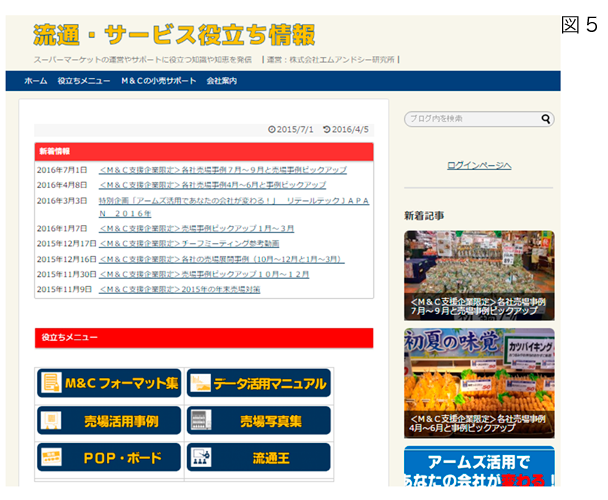The height and width of the screenshot is (500, 608).
Task: Open the 2015年12月17日 チーフミーティング link
Action: pos(189,243)
